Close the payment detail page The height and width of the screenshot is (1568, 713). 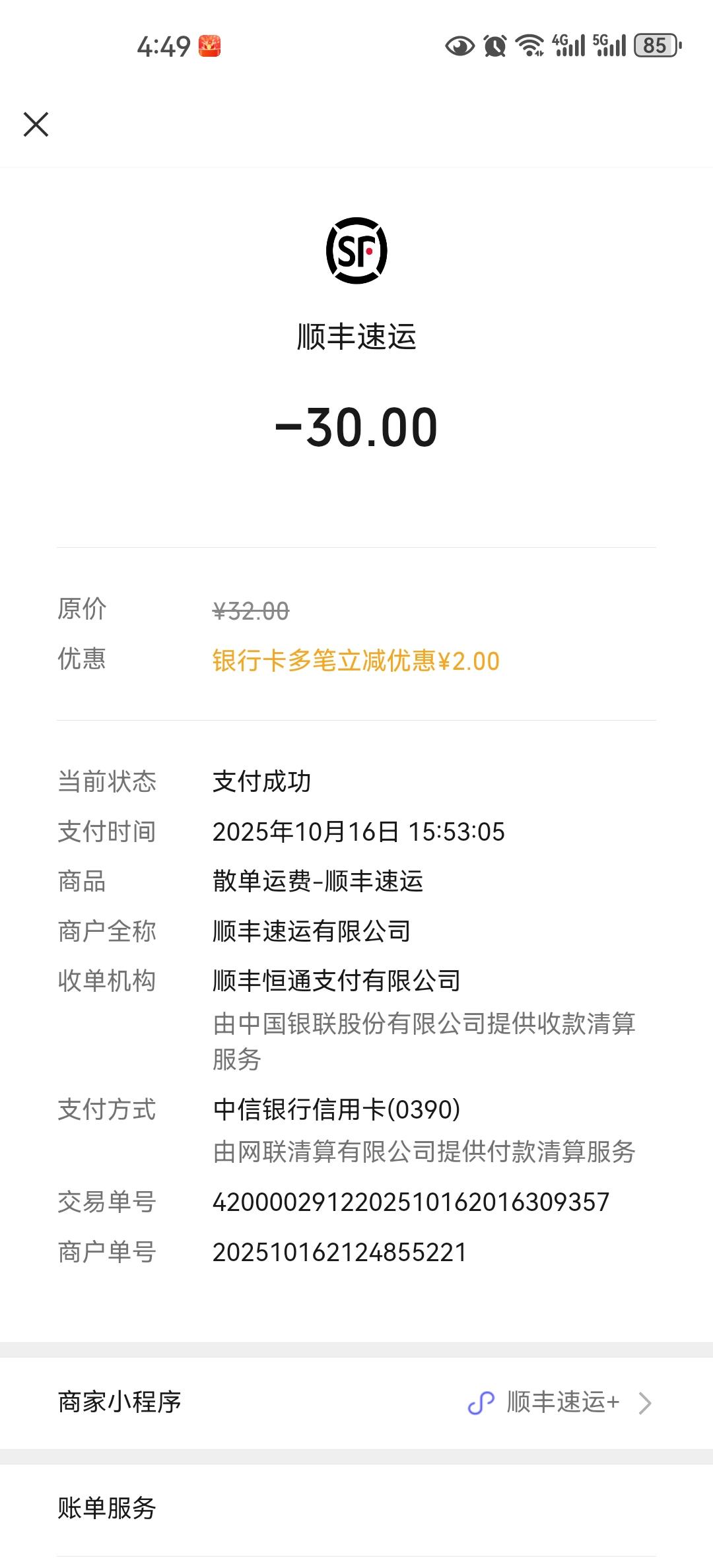(36, 124)
